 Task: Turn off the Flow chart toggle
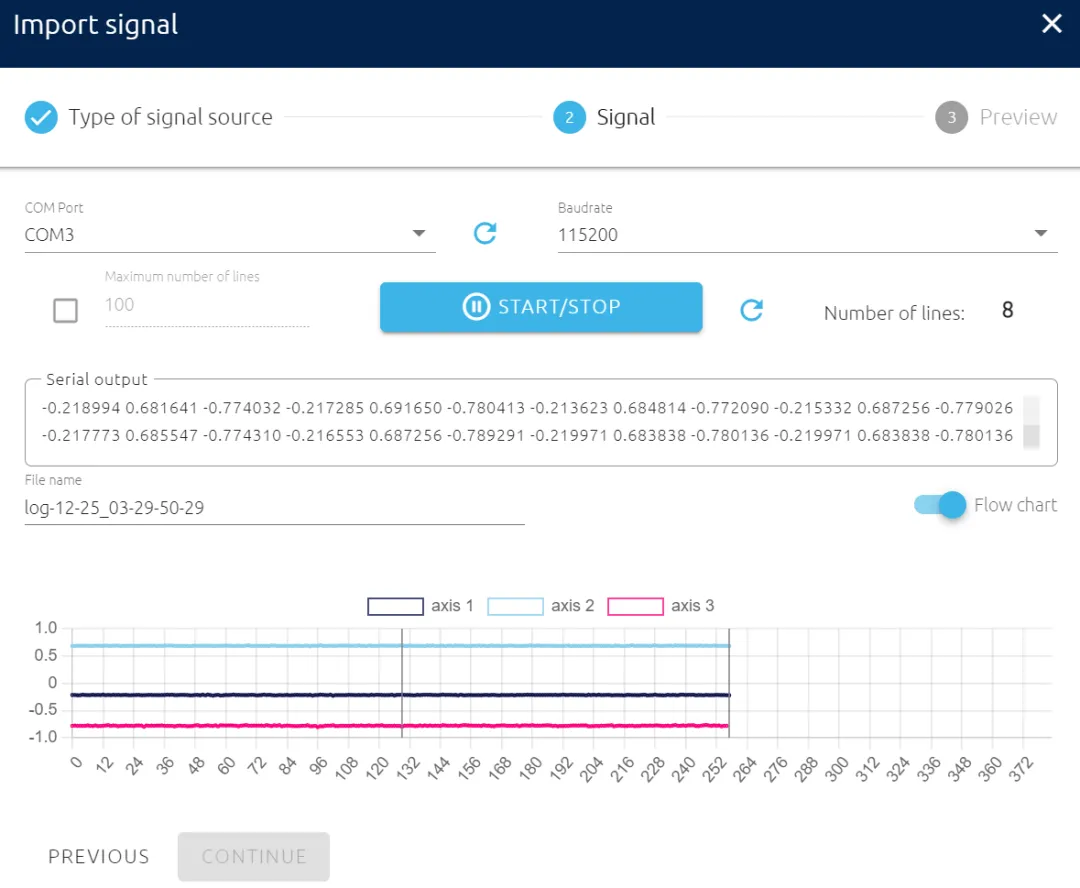[941, 505]
